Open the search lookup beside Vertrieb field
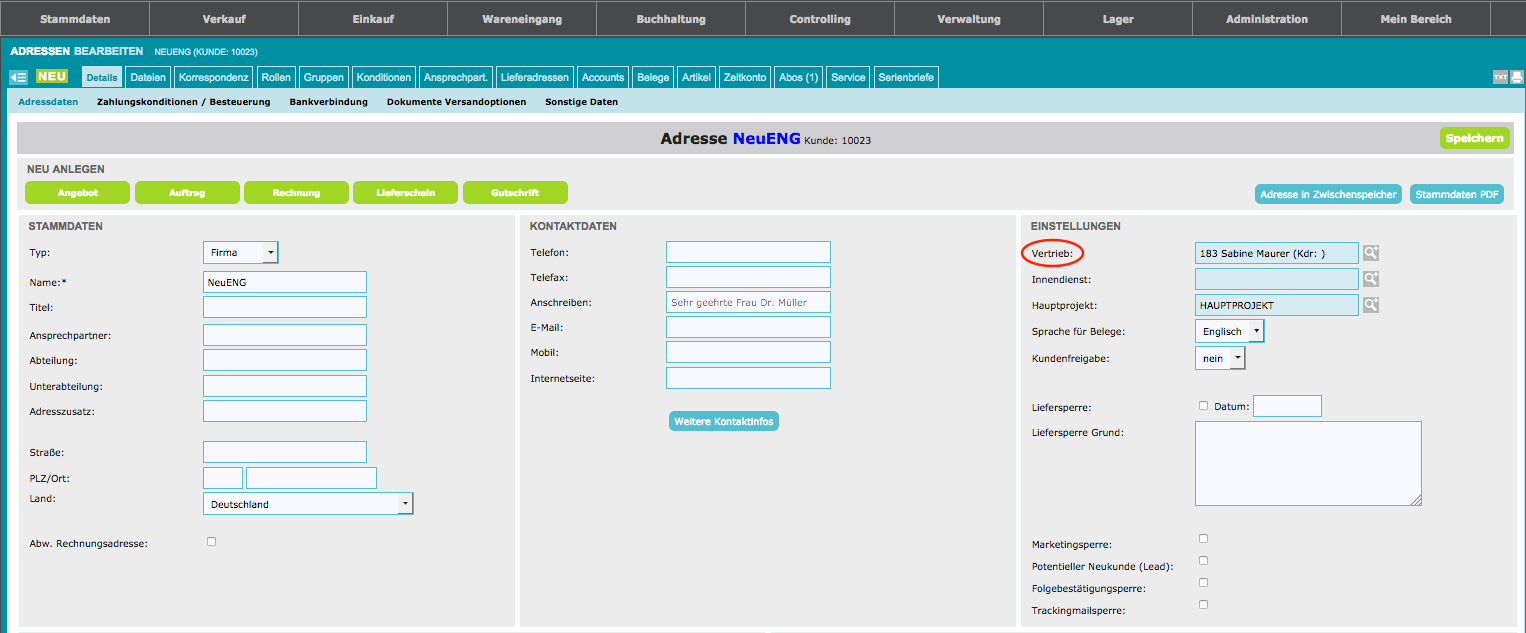Screen dimensions: 1526x633 click(x=1371, y=254)
